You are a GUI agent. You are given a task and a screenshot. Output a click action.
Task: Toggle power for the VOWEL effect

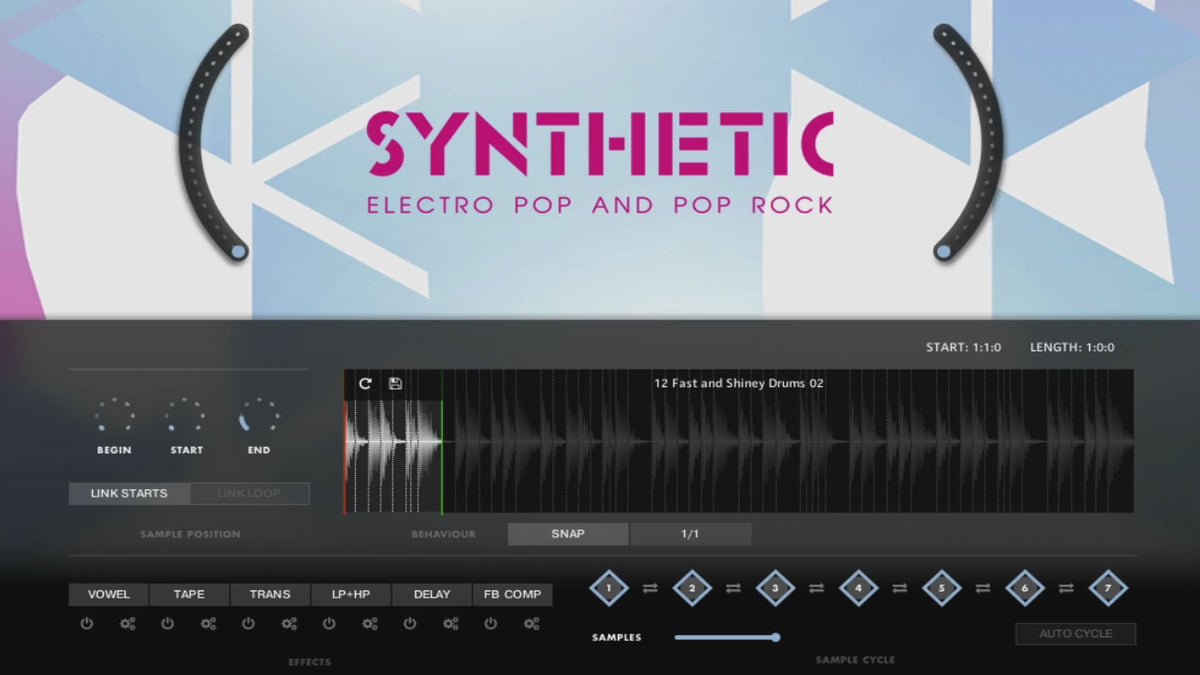click(x=87, y=624)
